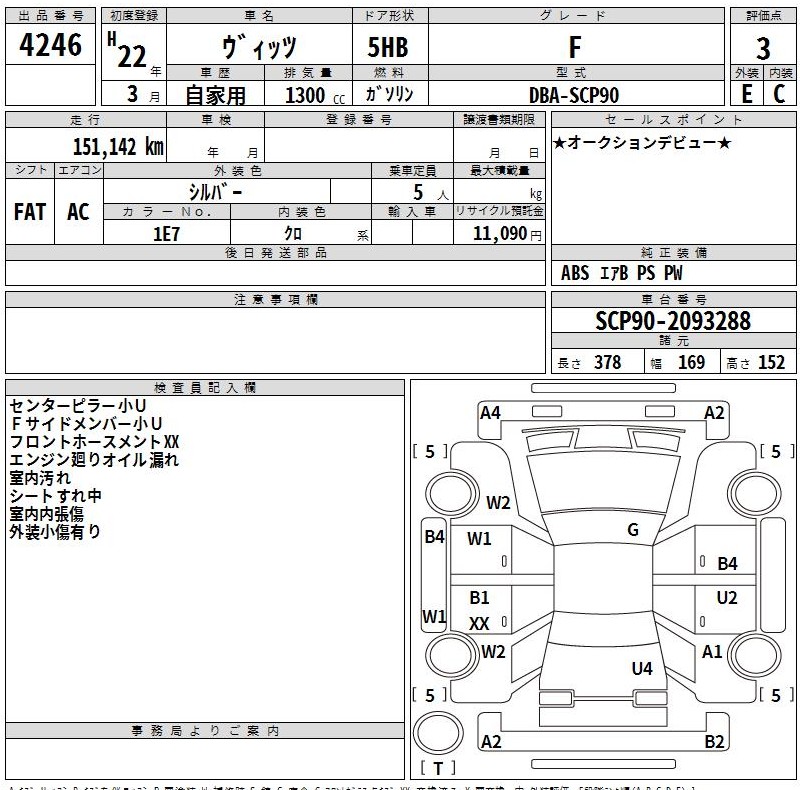The image size is (800, 790).
Task: Select displacement value 1300 cc
Action: coord(315,95)
